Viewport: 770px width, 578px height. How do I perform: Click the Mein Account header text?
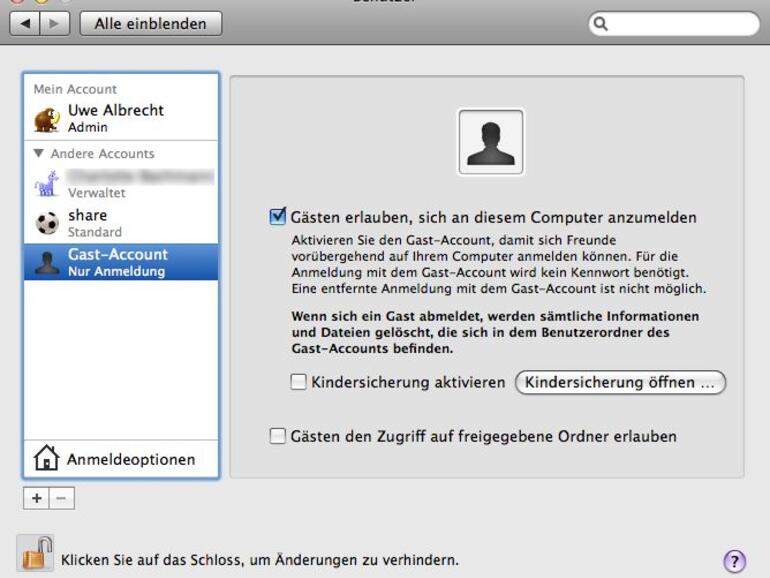pyautogui.click(x=75, y=89)
